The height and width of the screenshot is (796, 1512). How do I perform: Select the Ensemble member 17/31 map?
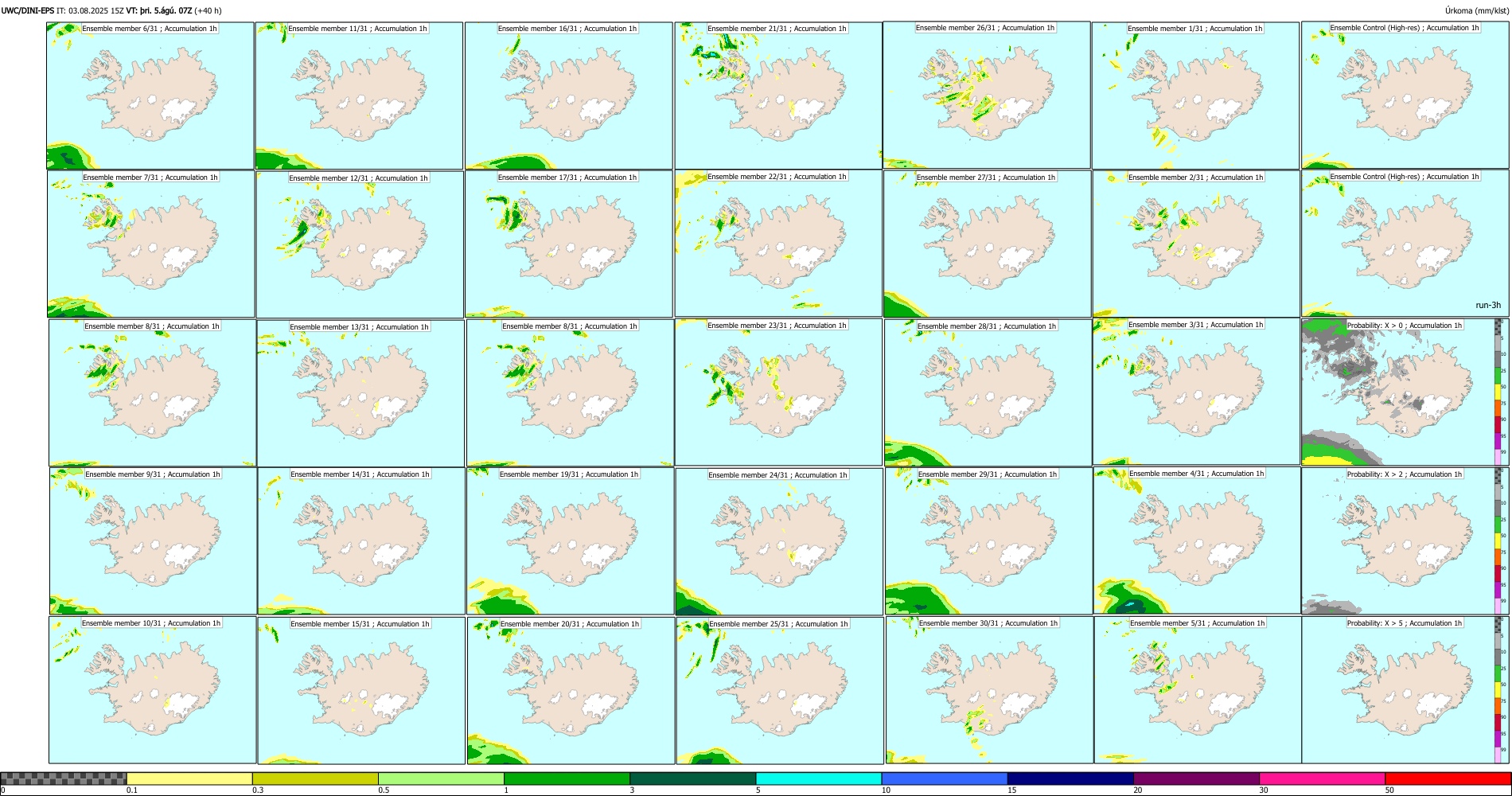569,244
